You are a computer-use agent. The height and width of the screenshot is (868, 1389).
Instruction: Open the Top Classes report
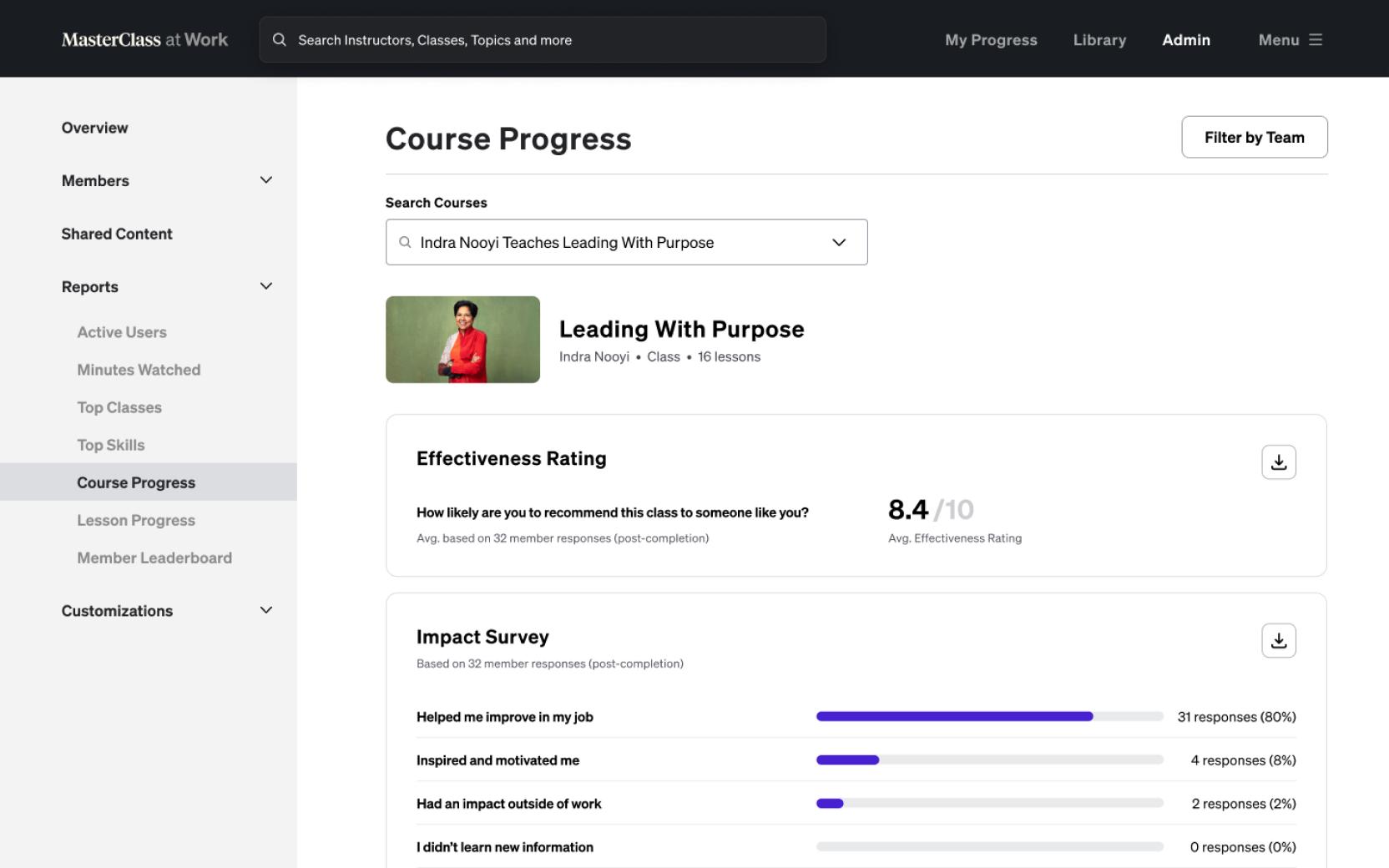click(119, 407)
